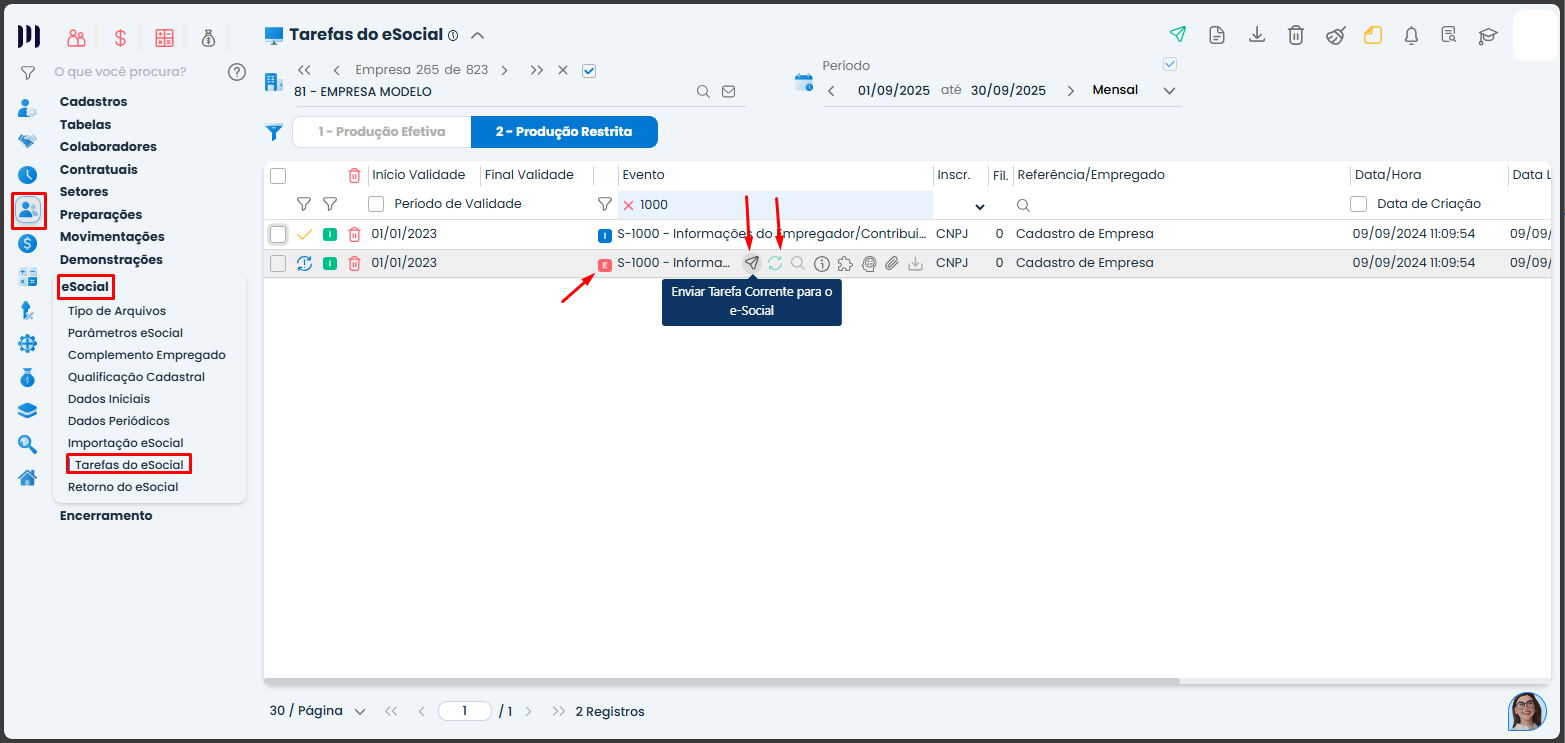Click the green refresh icon in second row
The image size is (1565, 743).
pos(775,263)
